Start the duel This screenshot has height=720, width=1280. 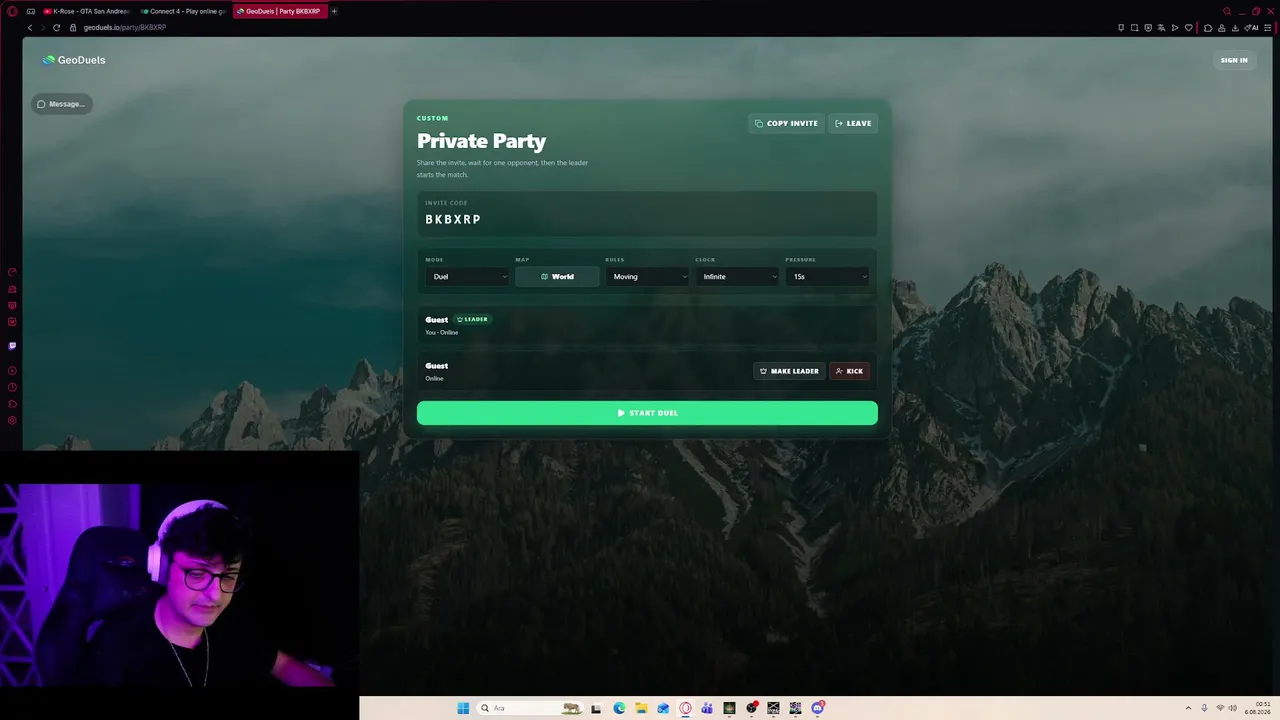pos(647,413)
